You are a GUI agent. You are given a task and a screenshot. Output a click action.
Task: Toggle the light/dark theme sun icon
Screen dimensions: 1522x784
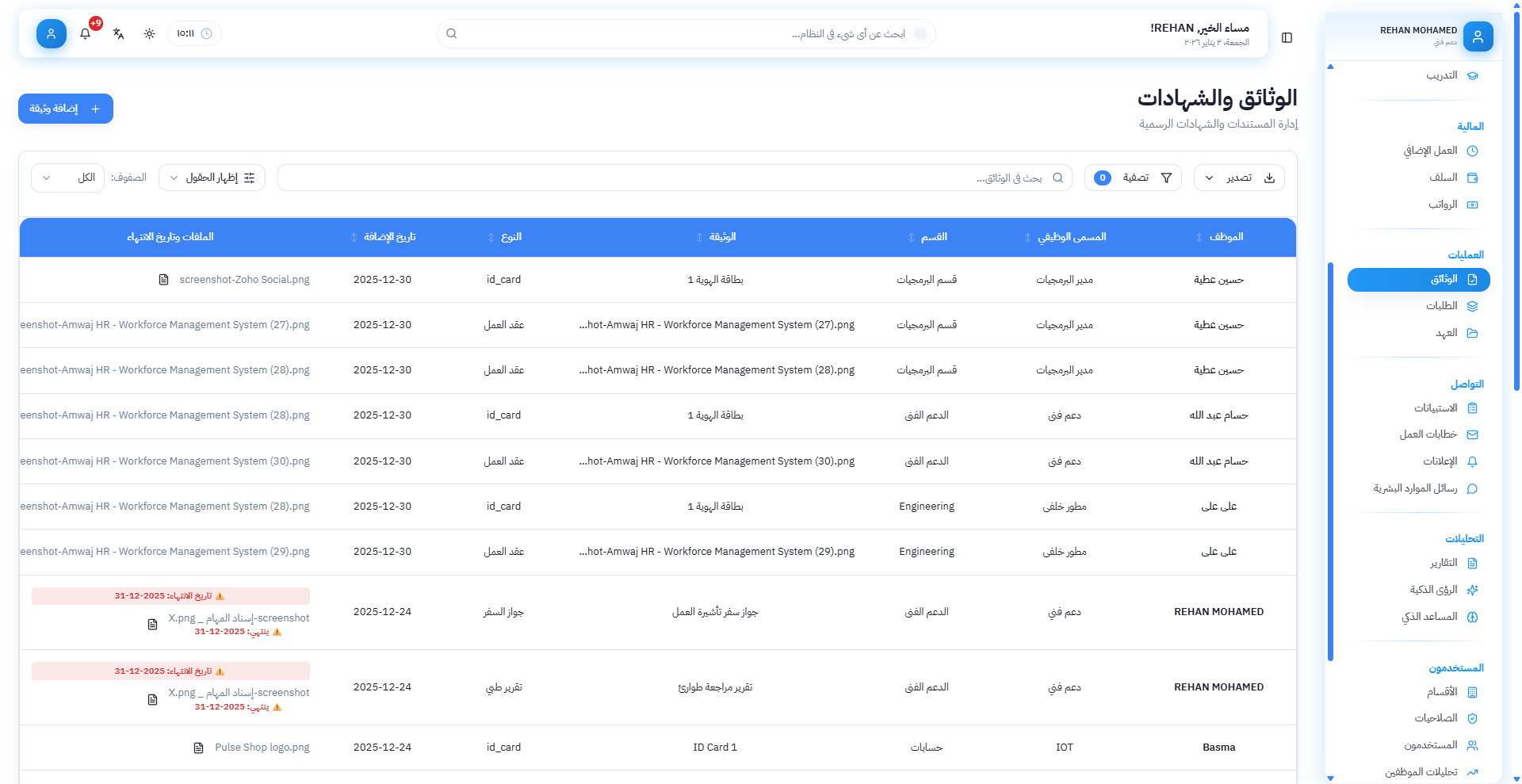coord(149,34)
